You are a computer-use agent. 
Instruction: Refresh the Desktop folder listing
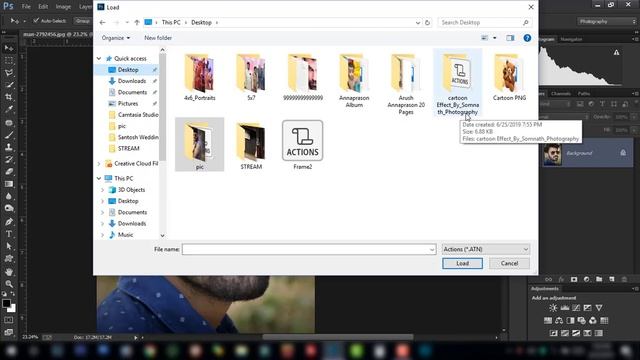point(427,22)
